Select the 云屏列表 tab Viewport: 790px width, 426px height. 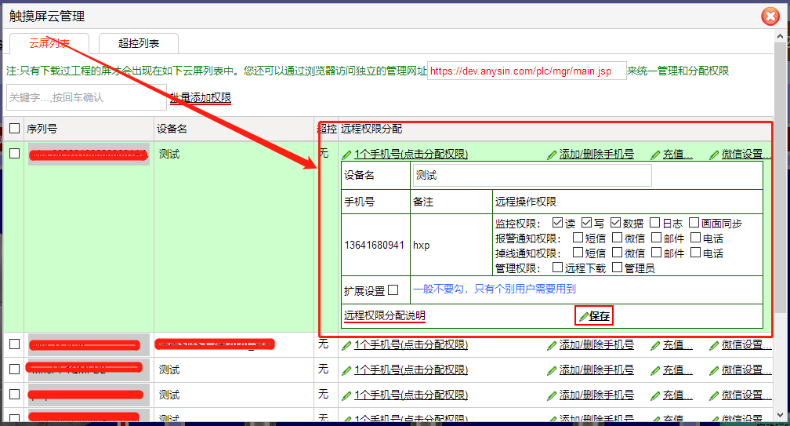click(50, 42)
